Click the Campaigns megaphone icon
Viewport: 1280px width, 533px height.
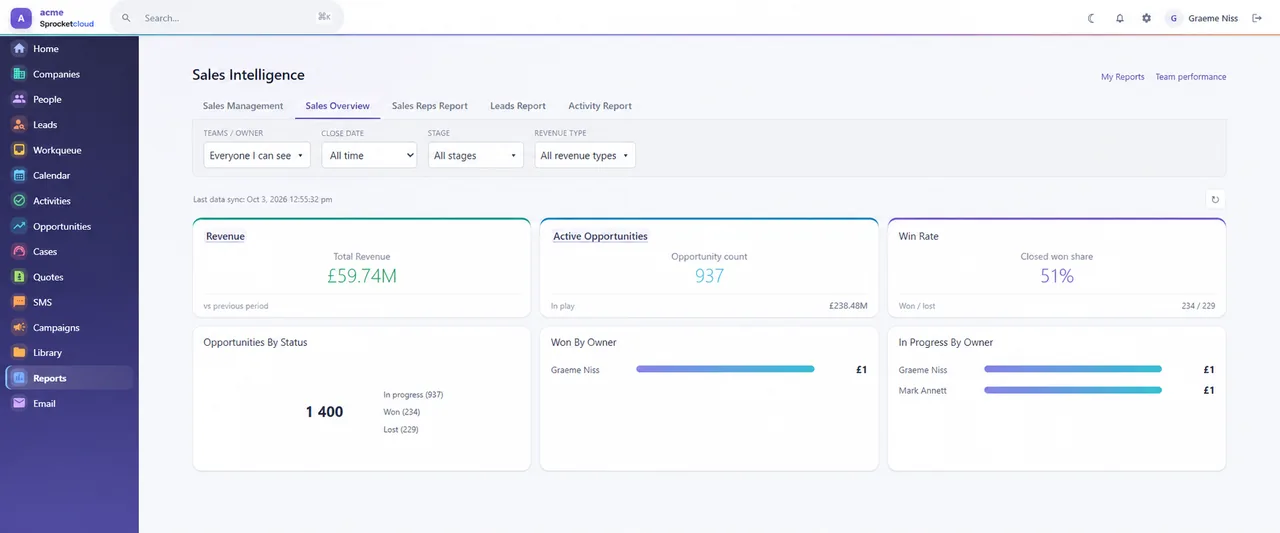coord(19,328)
